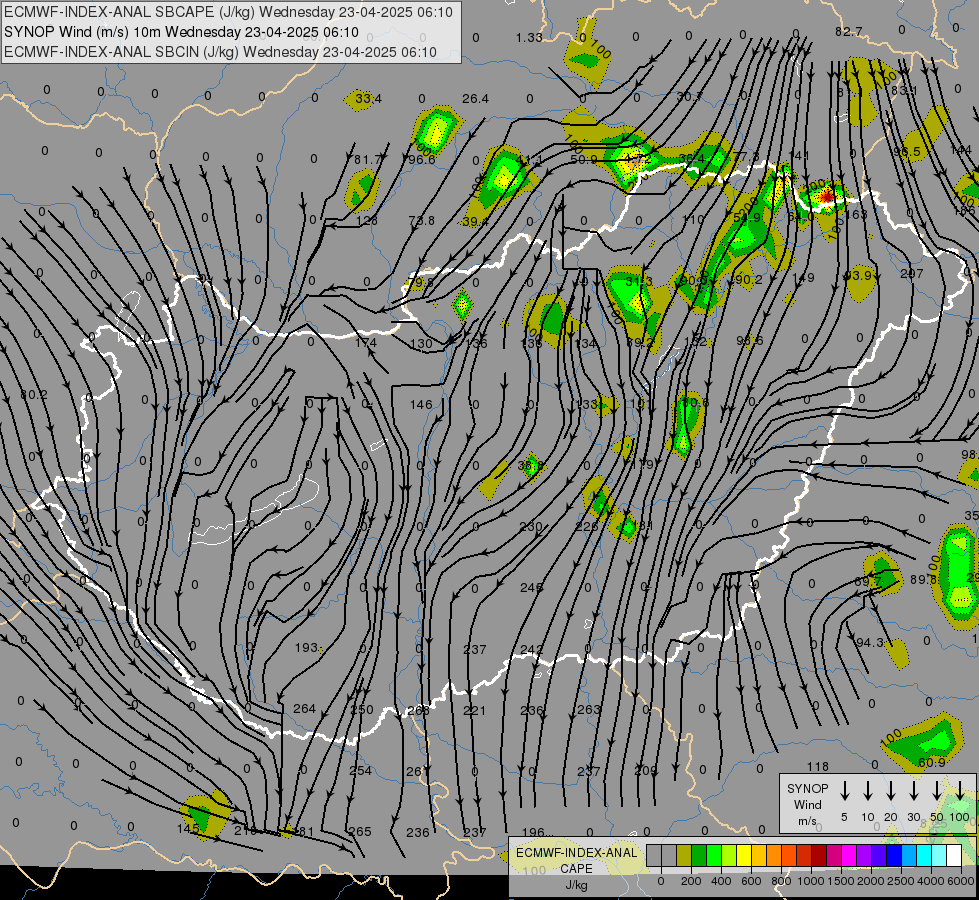Select the cyan CAPE legend swatch

[923, 855]
